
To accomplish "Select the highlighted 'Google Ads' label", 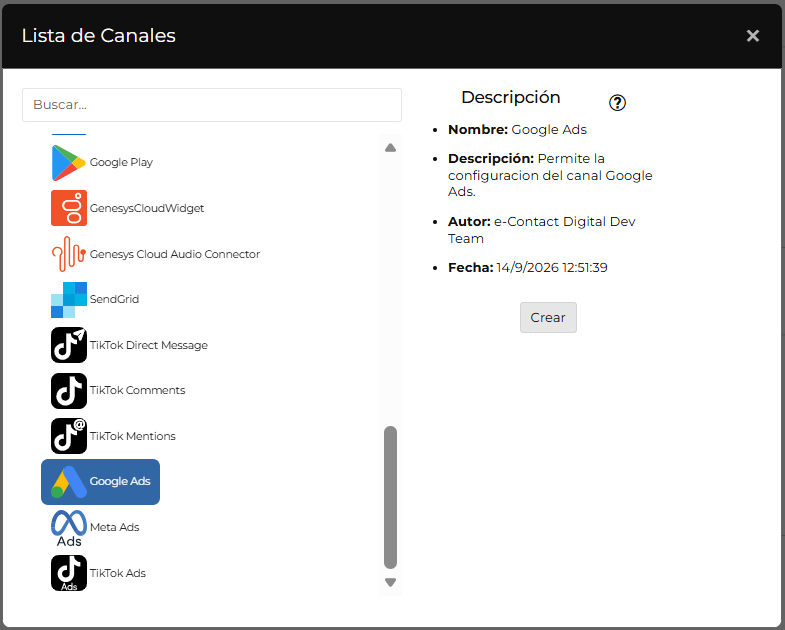I will coord(120,481).
